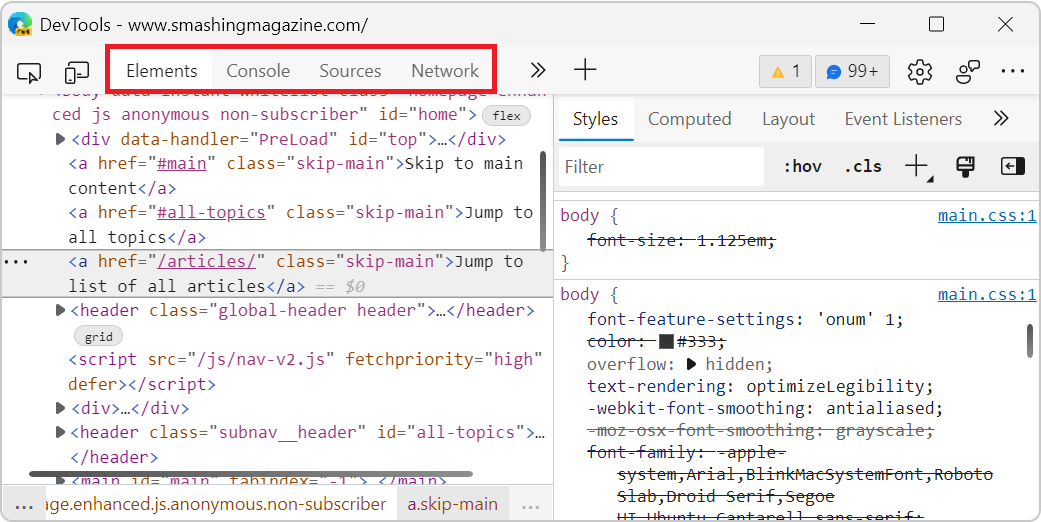Expand the PreLoad div node
1041x522 pixels.
point(61,139)
